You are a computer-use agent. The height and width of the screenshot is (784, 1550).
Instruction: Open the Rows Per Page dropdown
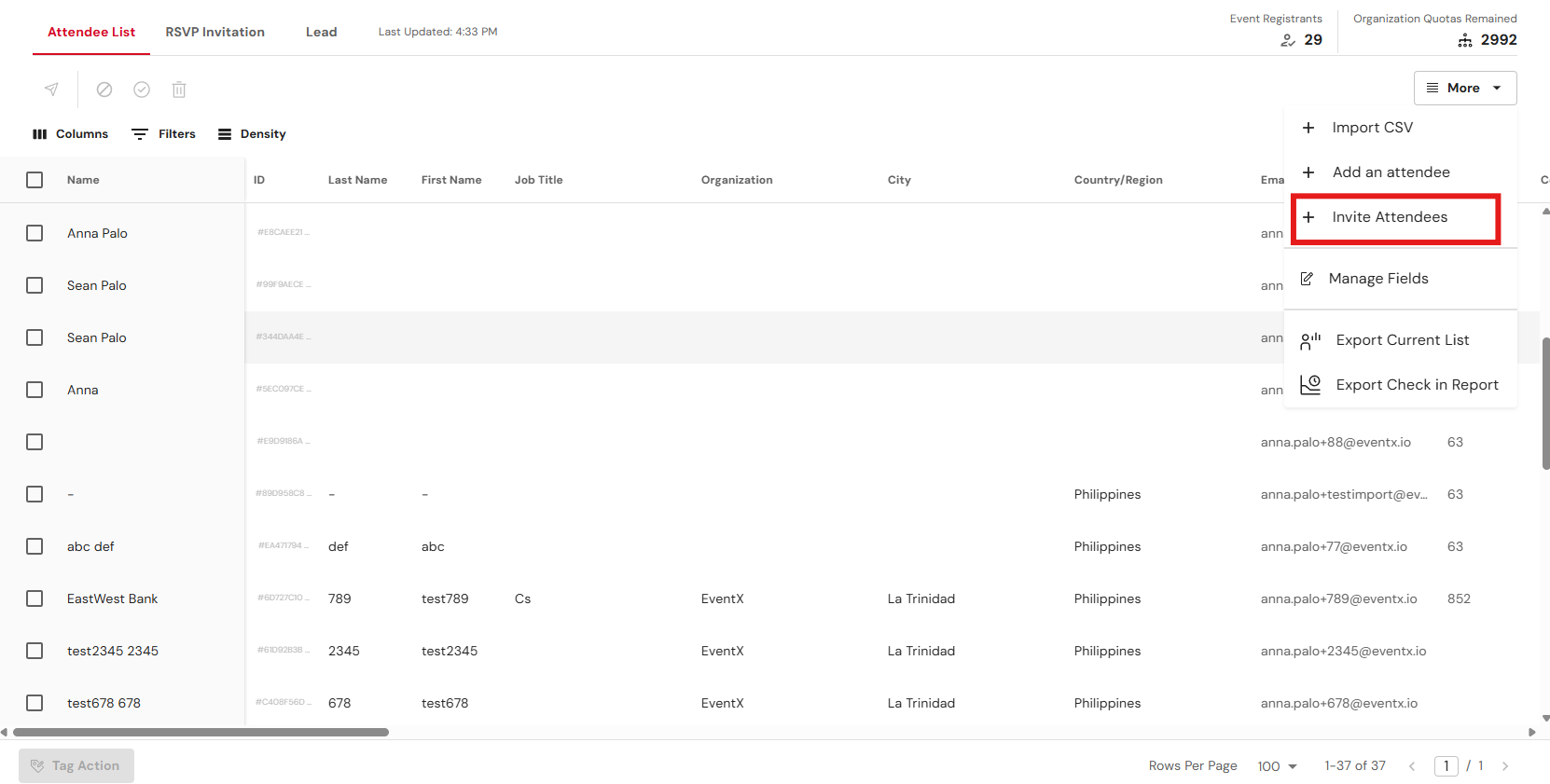(1277, 766)
